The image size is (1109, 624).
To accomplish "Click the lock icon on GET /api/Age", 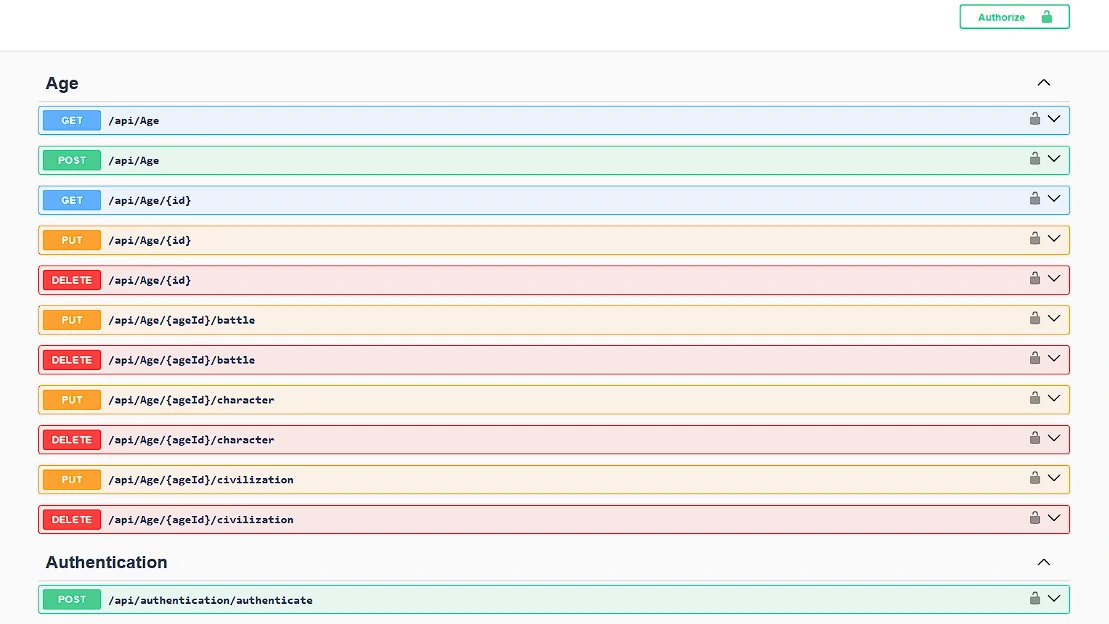I will click(1035, 119).
